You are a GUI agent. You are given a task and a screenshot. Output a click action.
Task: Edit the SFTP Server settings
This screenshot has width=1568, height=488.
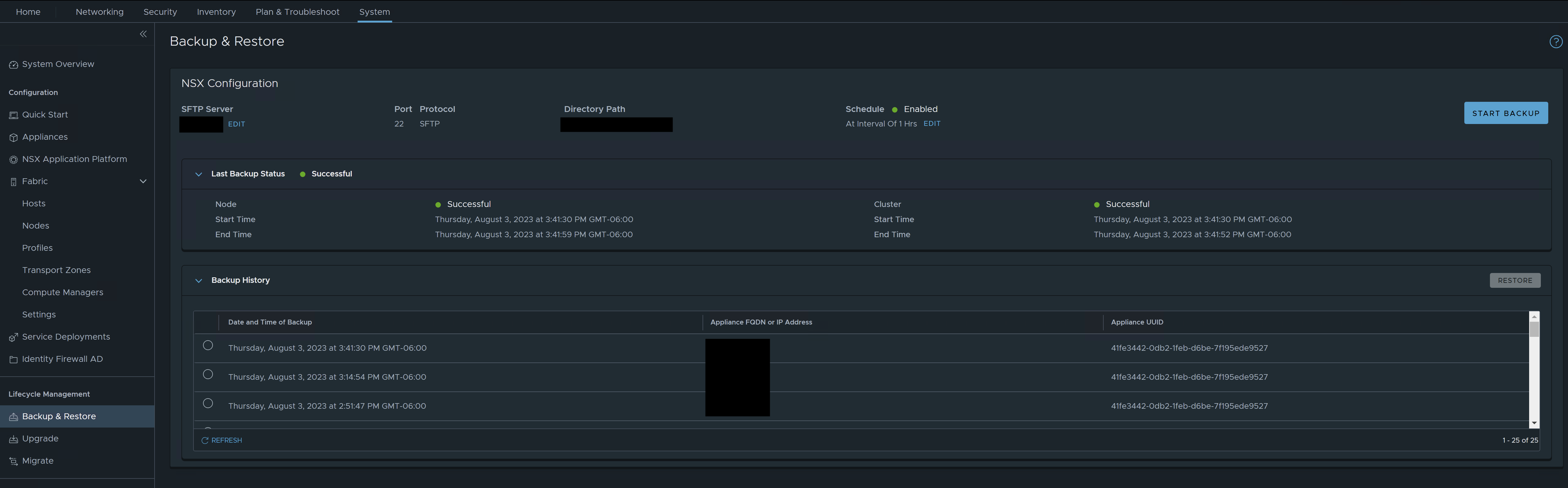tap(236, 124)
